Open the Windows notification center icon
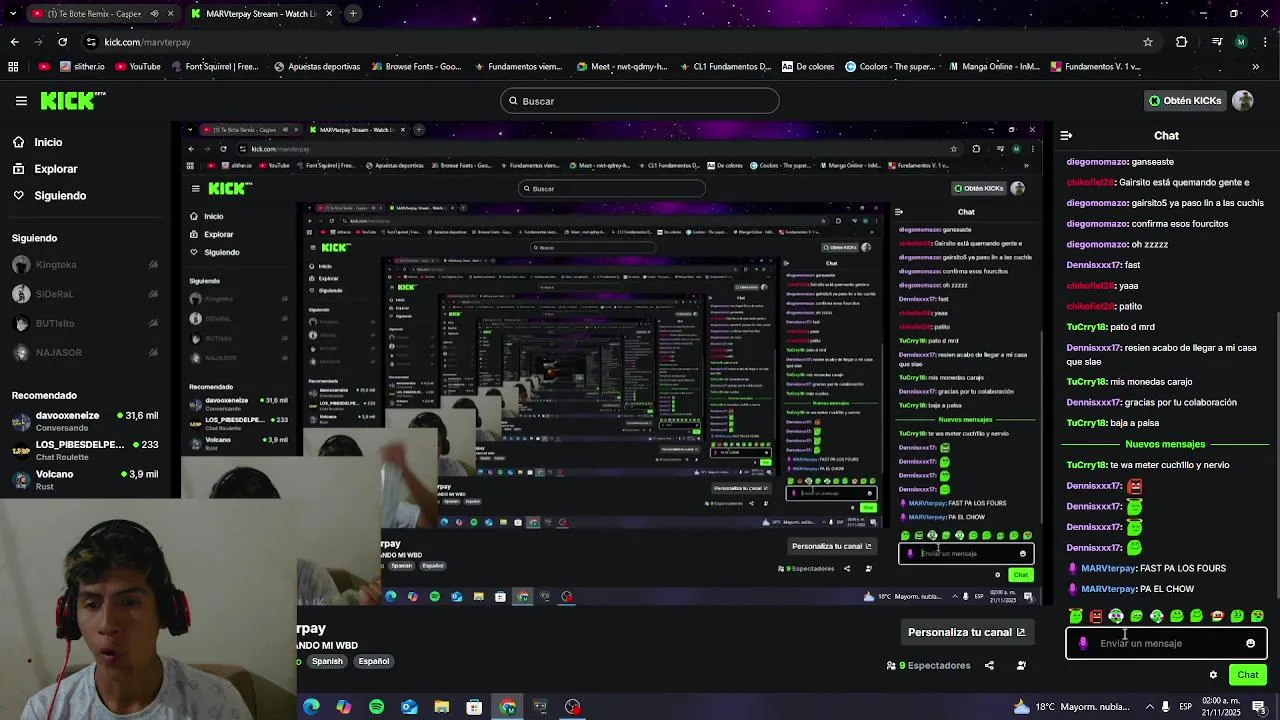 [x=1259, y=707]
